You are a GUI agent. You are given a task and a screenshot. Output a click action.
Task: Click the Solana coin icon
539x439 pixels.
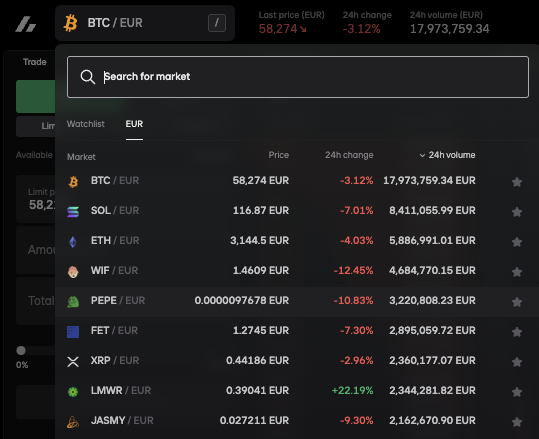[x=73, y=212]
